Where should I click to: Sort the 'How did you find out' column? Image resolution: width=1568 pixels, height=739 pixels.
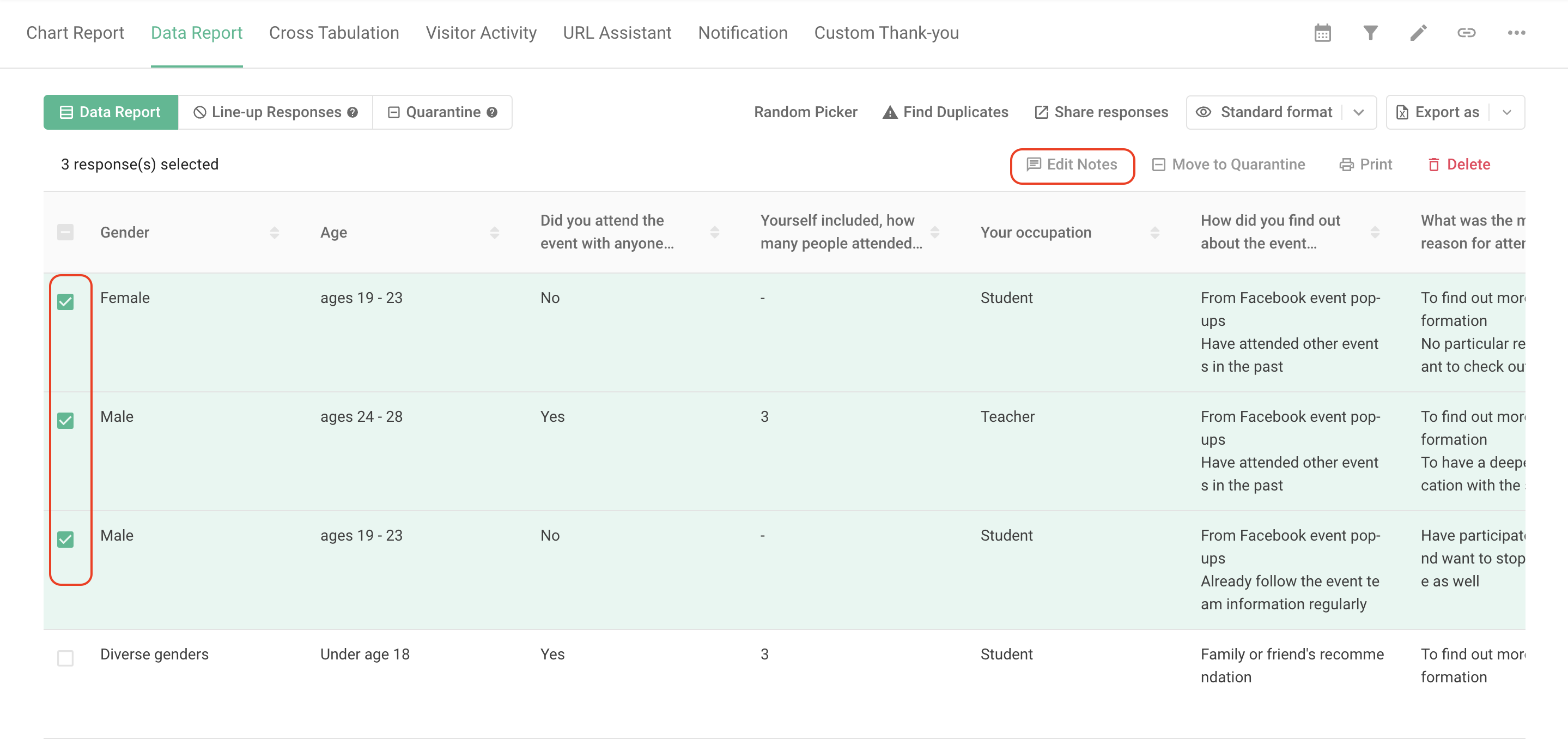(1375, 233)
